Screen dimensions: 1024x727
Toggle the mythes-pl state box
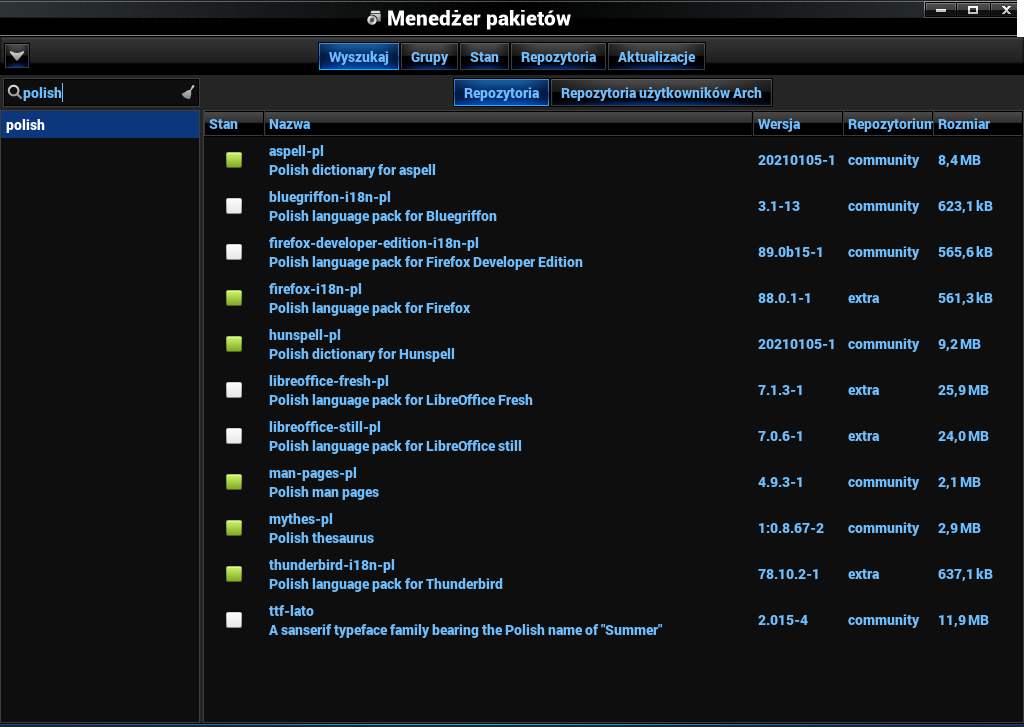tap(234, 528)
